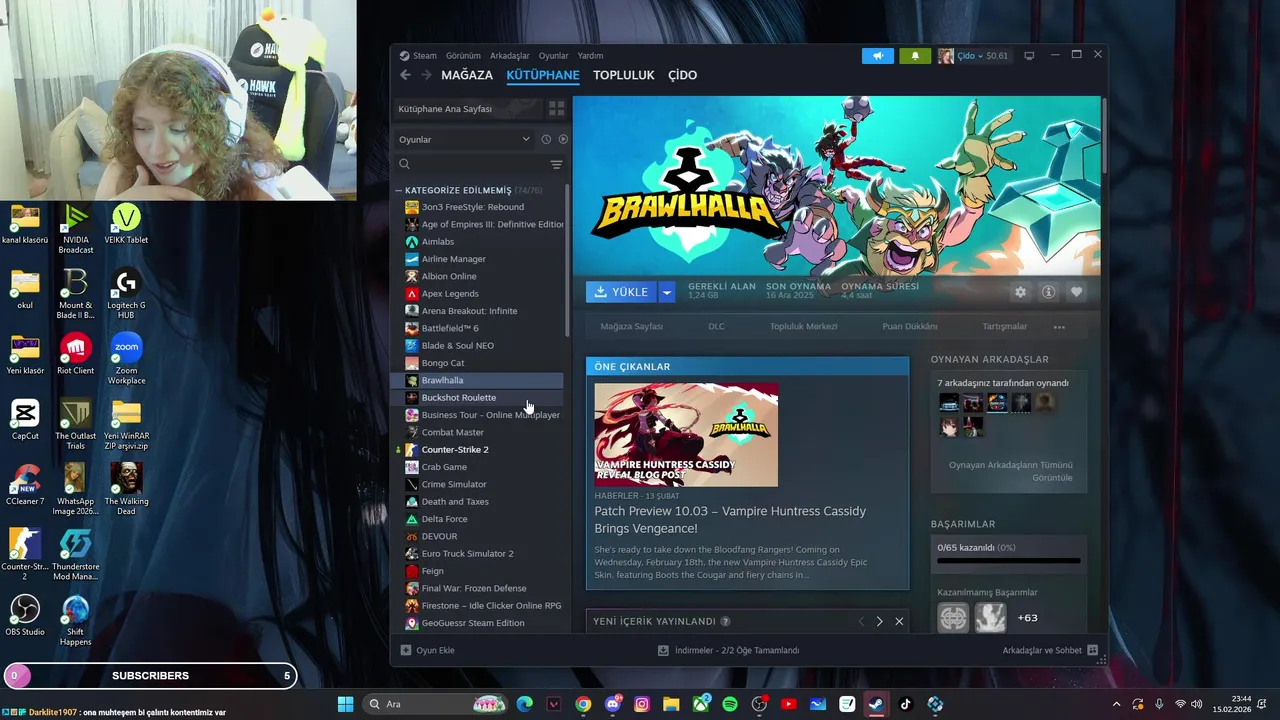View all playing friends link
The width and height of the screenshot is (1280, 720).
(1010, 471)
